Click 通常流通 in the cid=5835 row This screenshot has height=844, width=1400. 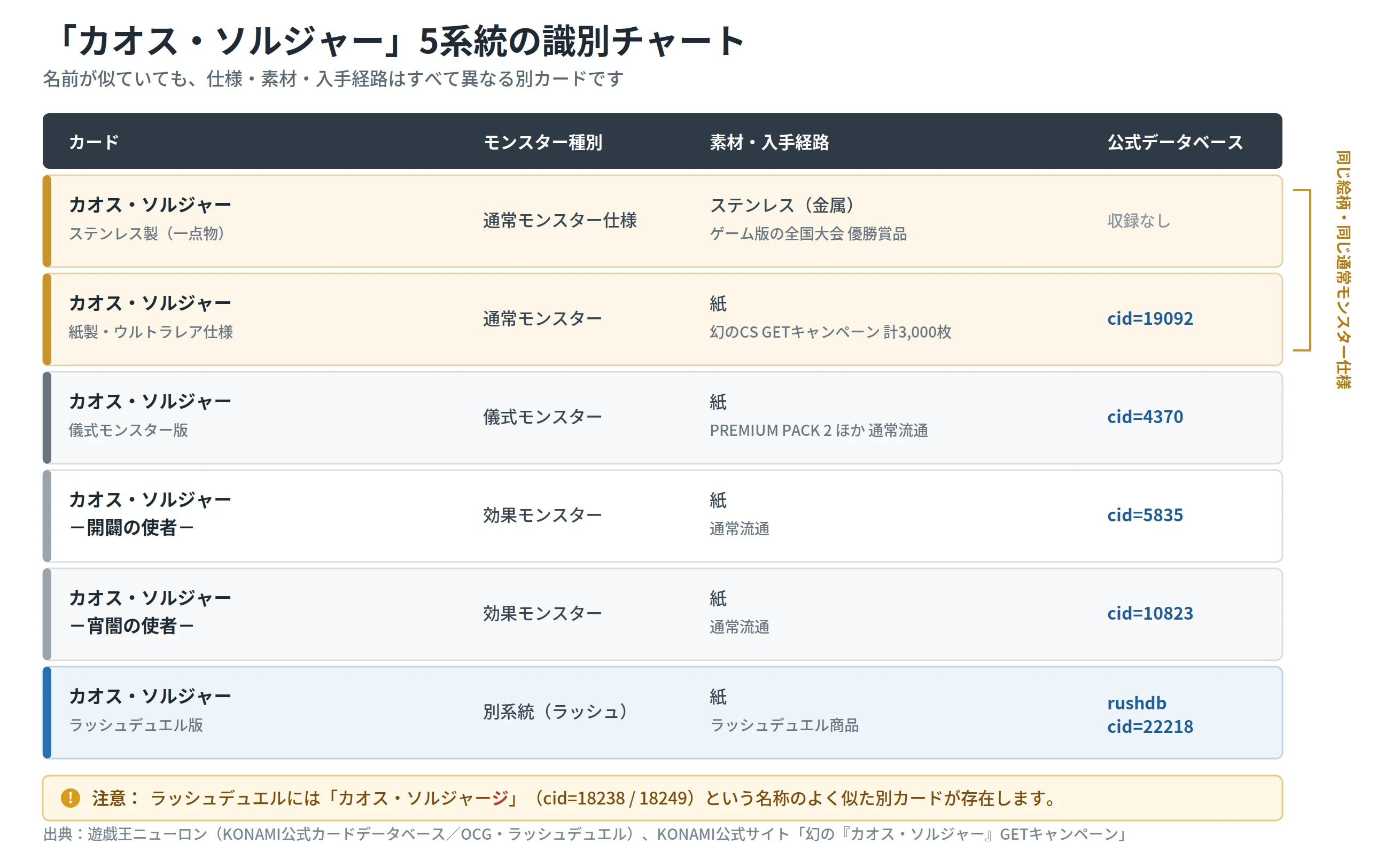[739, 528]
